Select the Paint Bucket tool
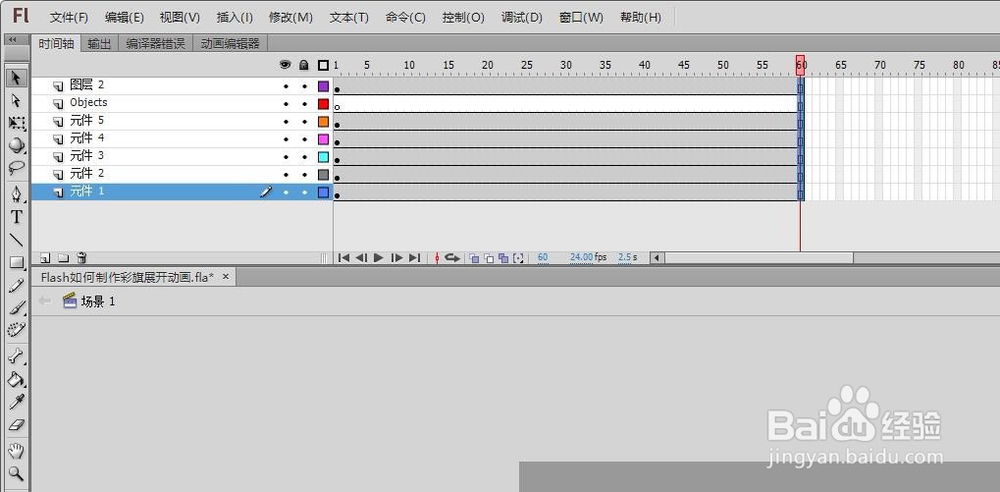The image size is (1000, 492). [x=16, y=379]
